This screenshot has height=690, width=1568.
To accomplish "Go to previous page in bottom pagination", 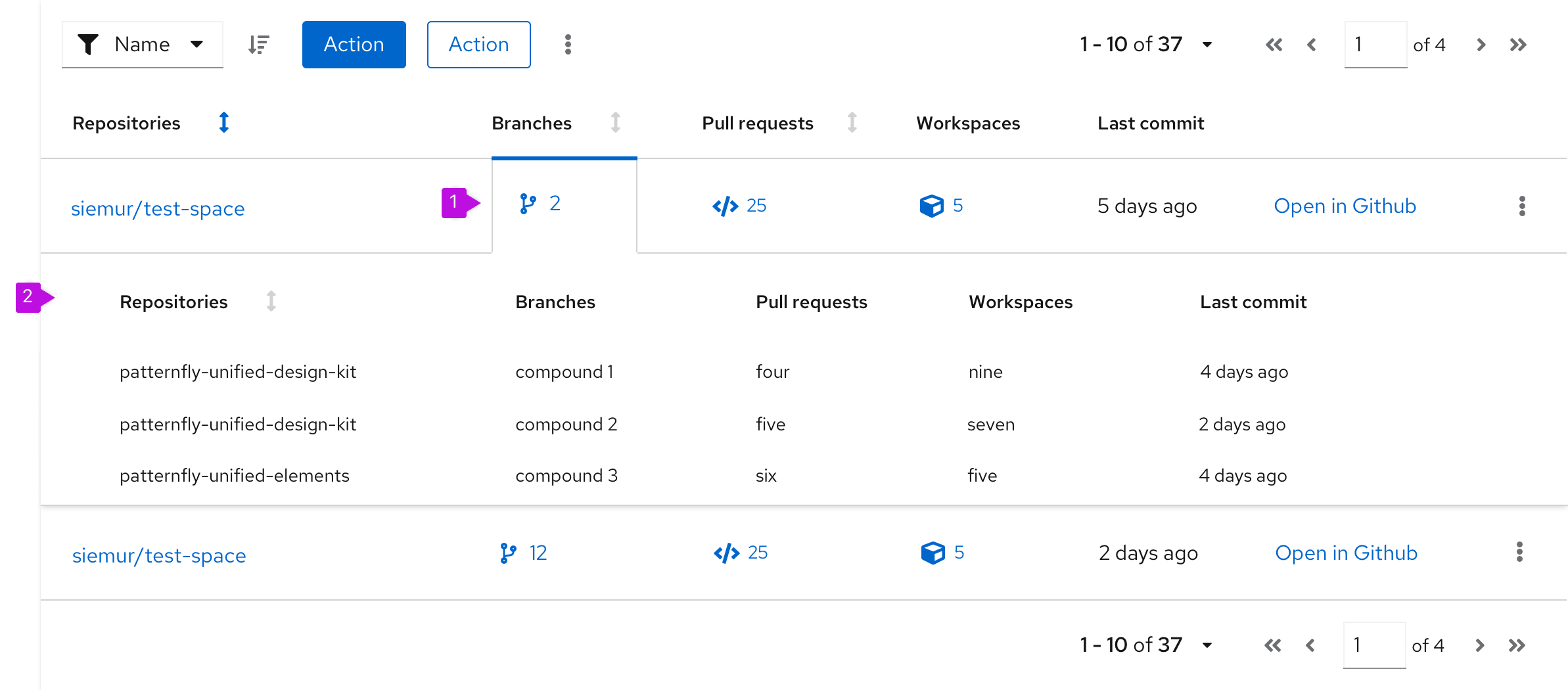I will pos(1310,645).
